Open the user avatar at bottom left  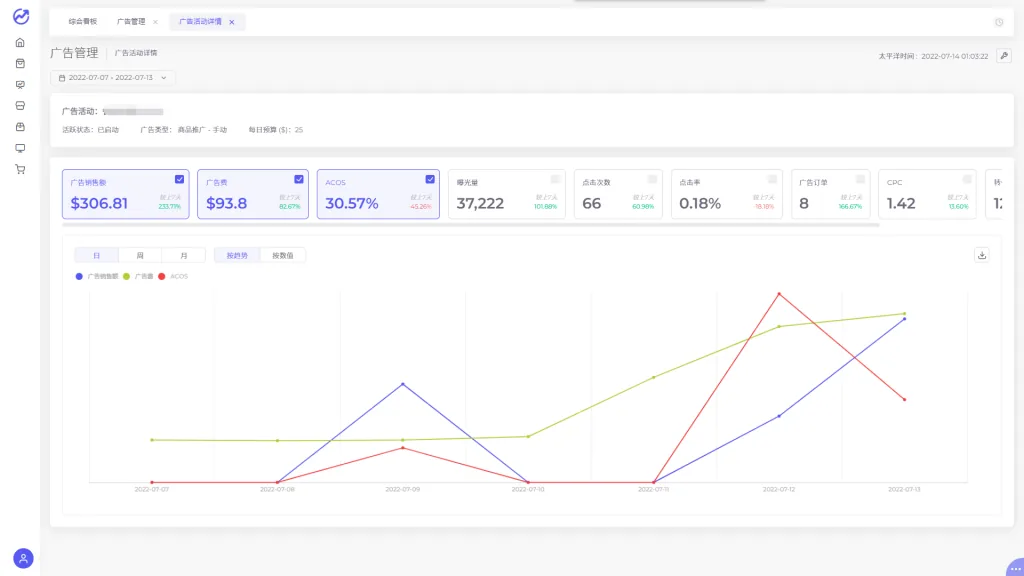[23, 558]
